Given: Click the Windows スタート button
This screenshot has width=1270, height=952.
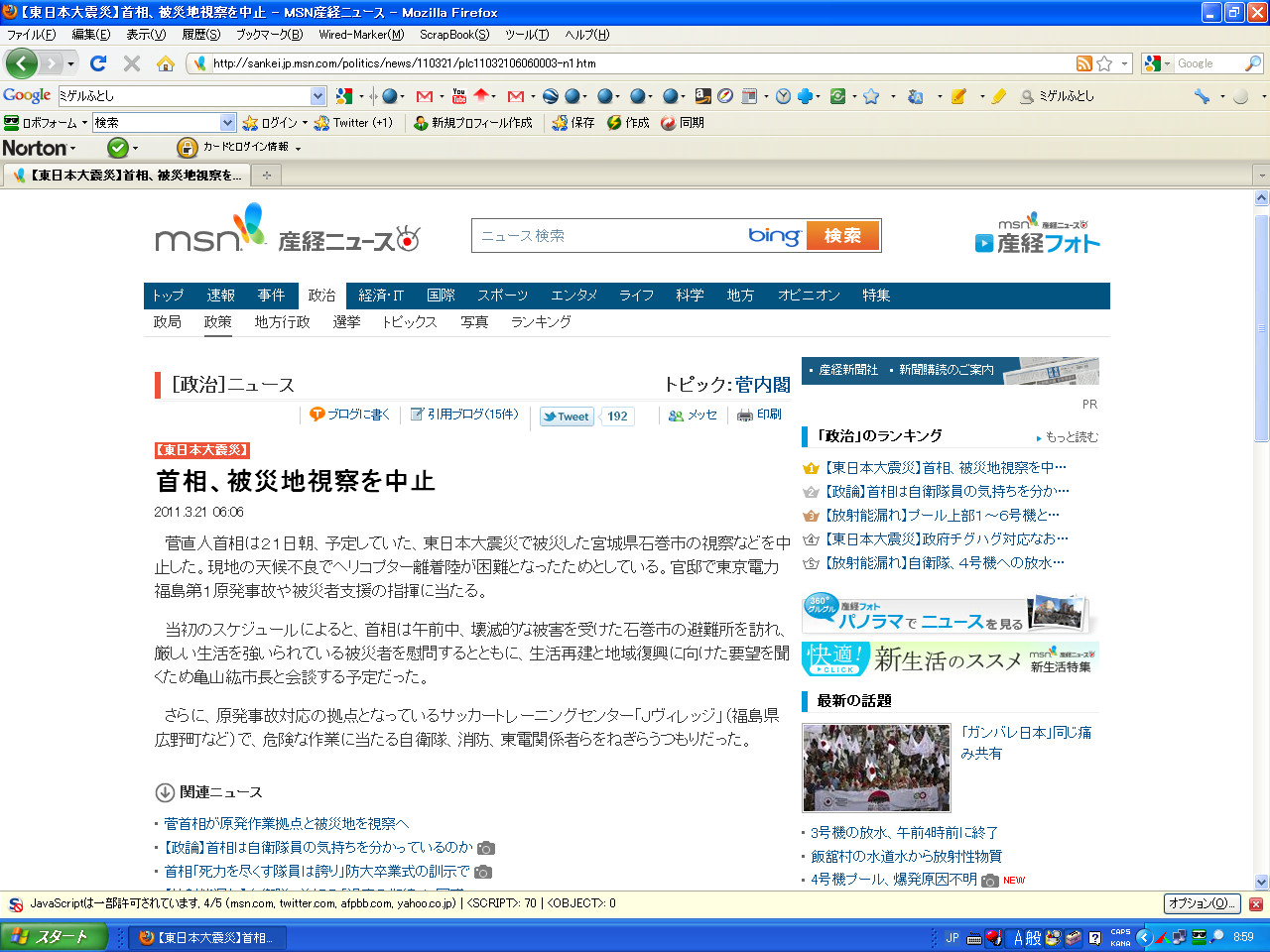Looking at the screenshot, I should [55, 937].
